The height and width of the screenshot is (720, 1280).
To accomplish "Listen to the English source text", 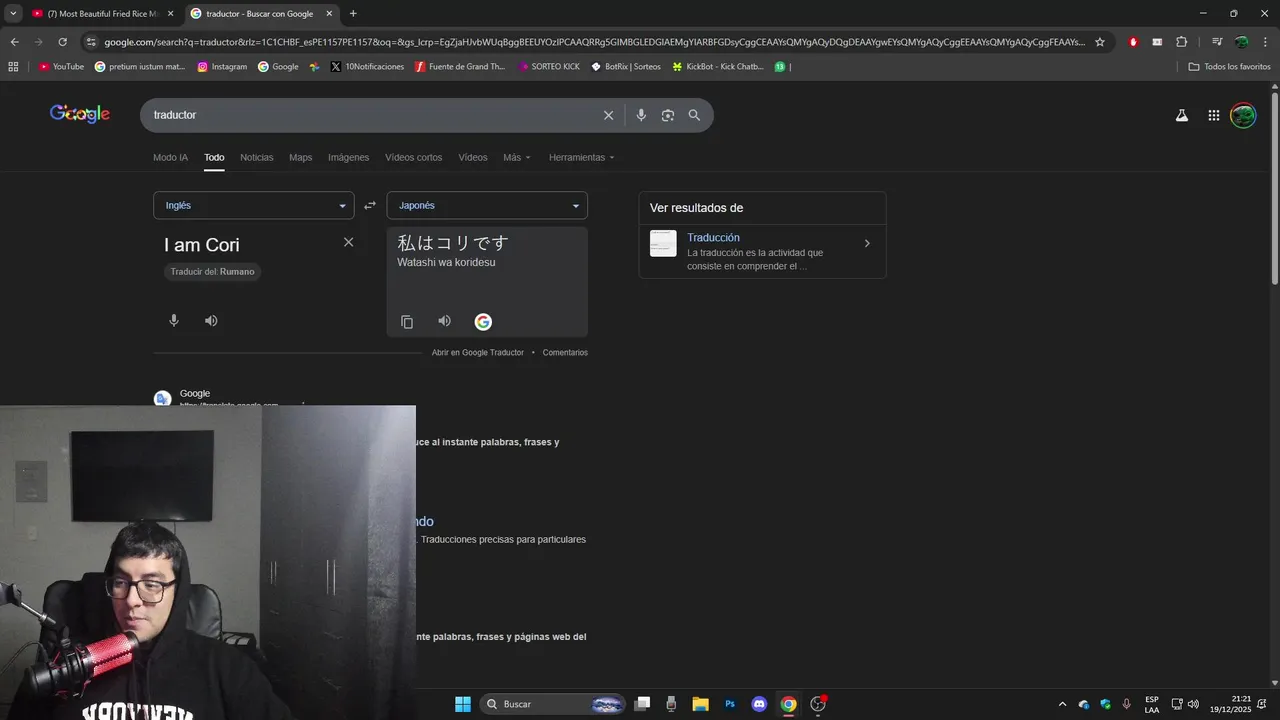I will [211, 321].
